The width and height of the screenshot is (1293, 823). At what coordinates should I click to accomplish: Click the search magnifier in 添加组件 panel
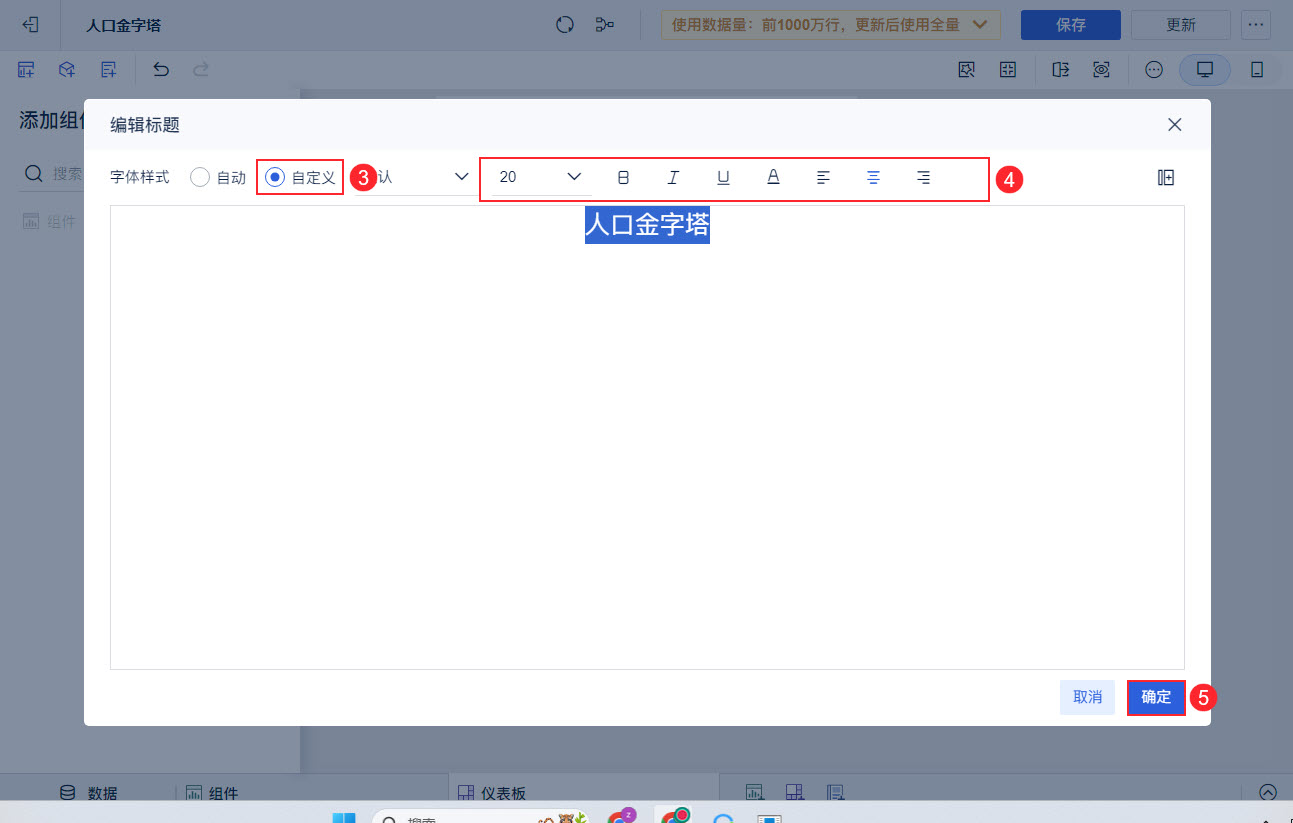tap(34, 174)
